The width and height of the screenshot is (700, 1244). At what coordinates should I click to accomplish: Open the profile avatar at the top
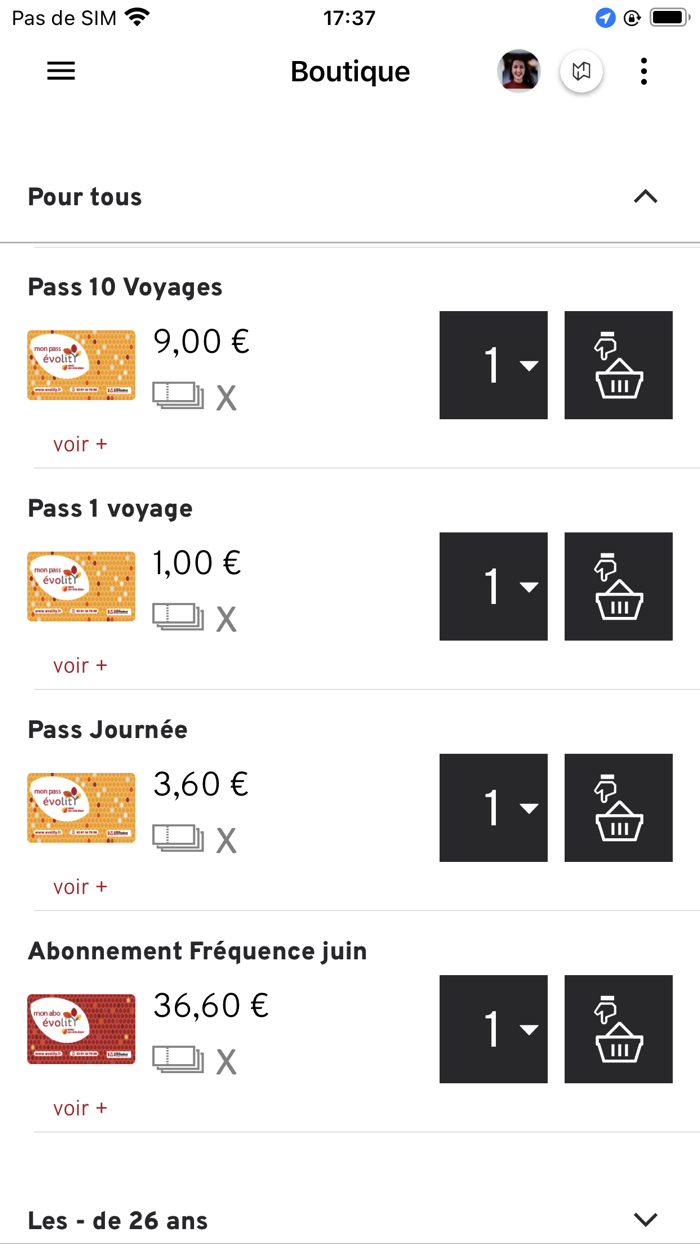[519, 70]
